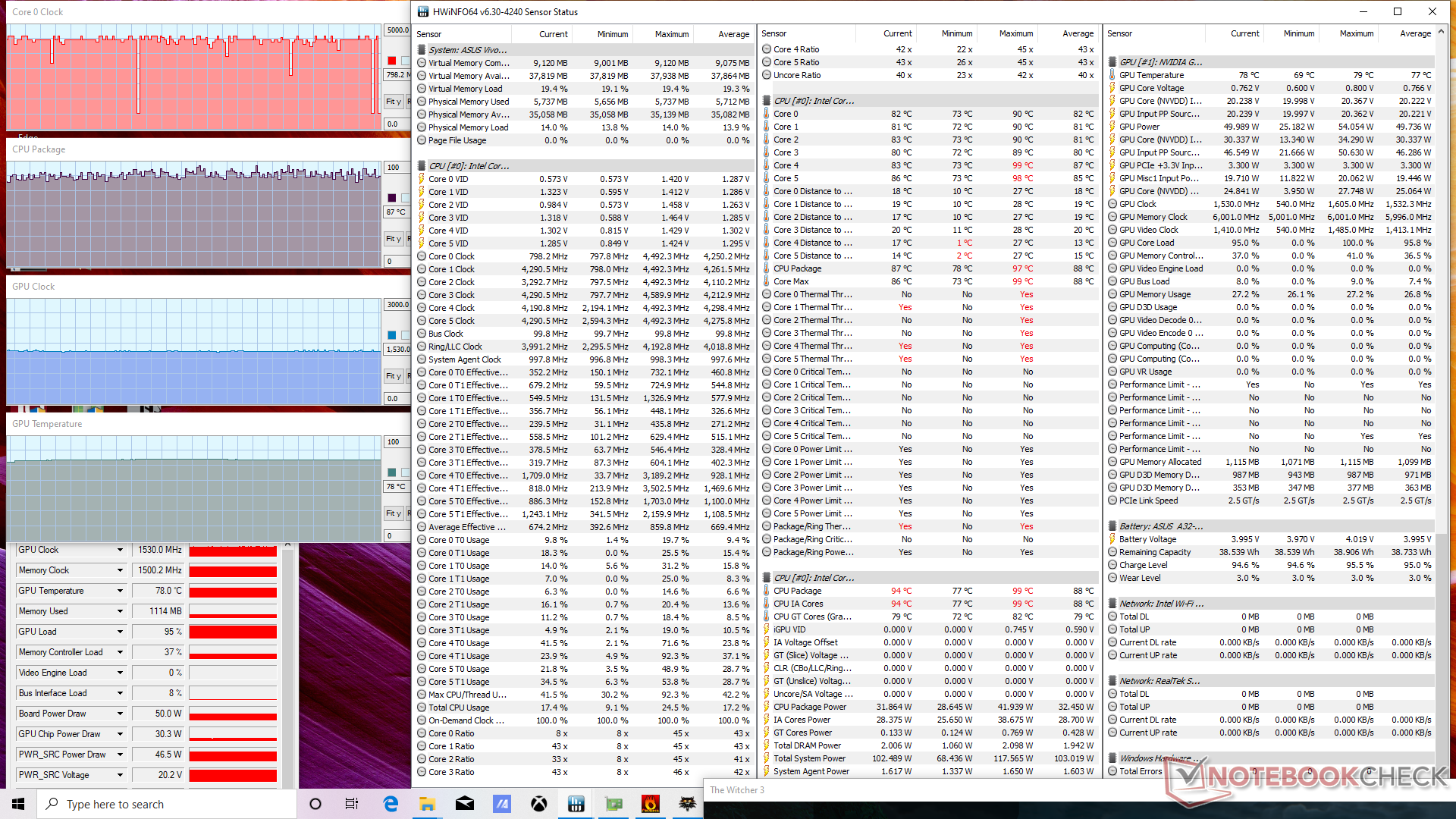Select the System: ASUS Vivo group header

click(x=585, y=50)
